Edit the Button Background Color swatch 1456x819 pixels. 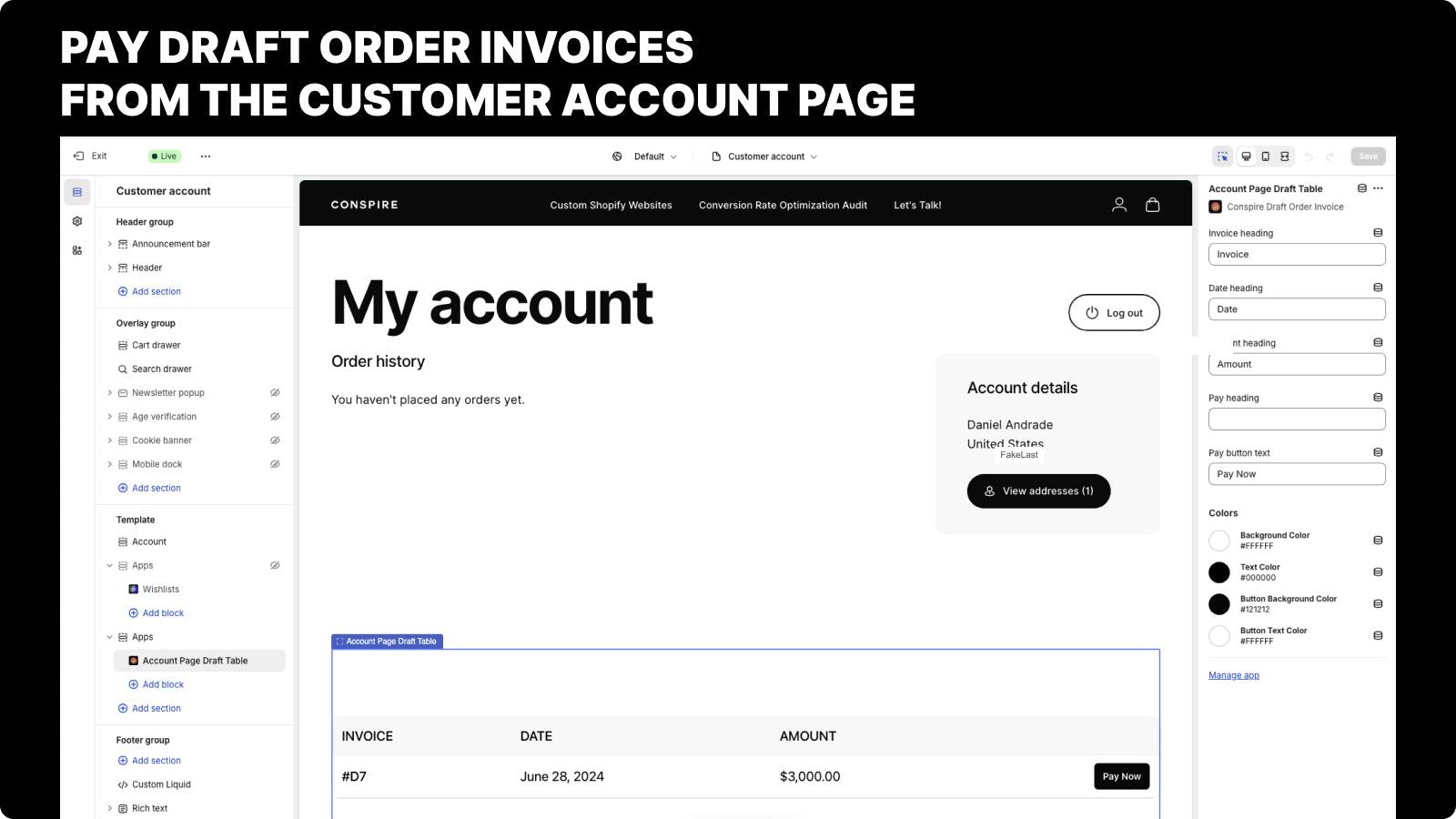[x=1219, y=603]
